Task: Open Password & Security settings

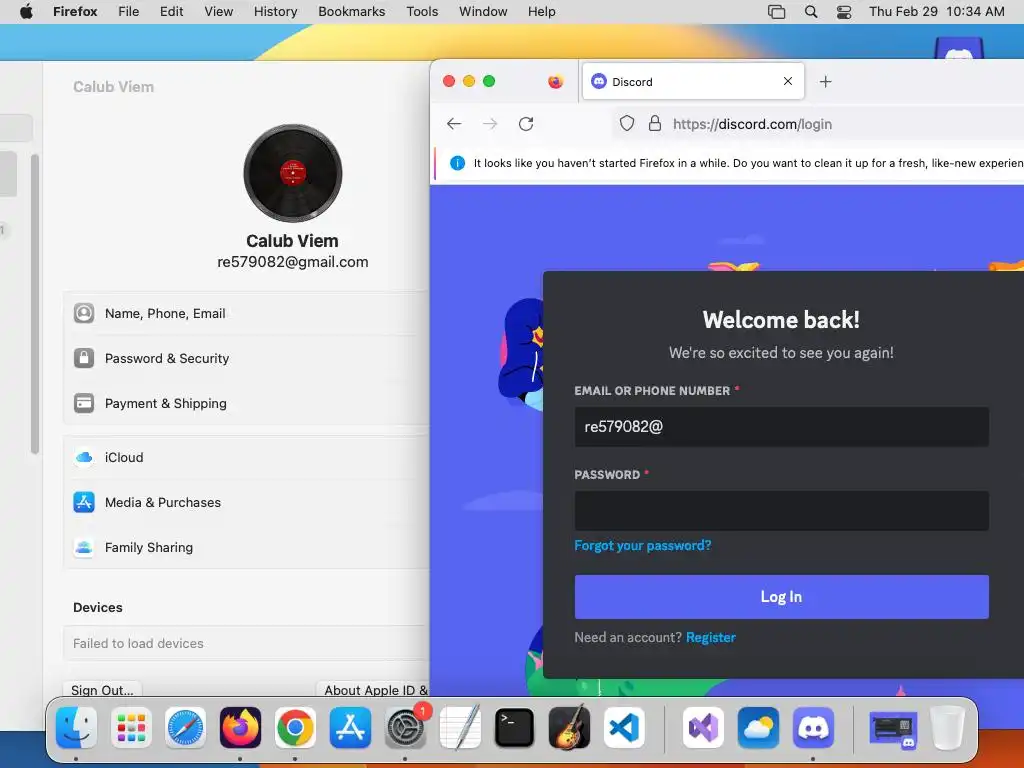Action: (246, 359)
